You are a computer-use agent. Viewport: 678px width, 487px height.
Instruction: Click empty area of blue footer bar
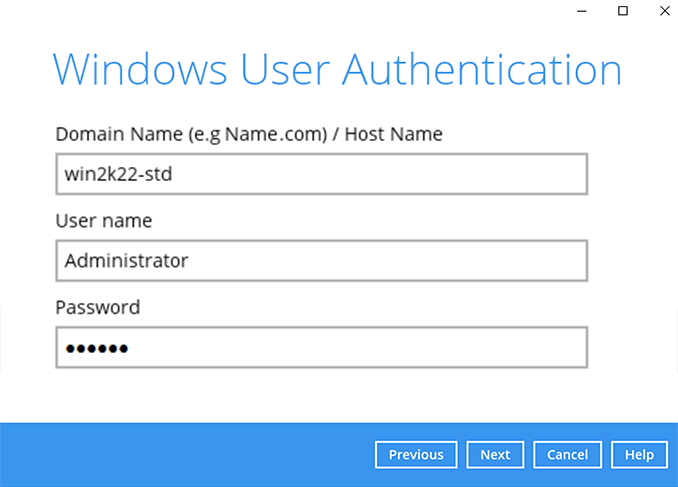[180, 454]
